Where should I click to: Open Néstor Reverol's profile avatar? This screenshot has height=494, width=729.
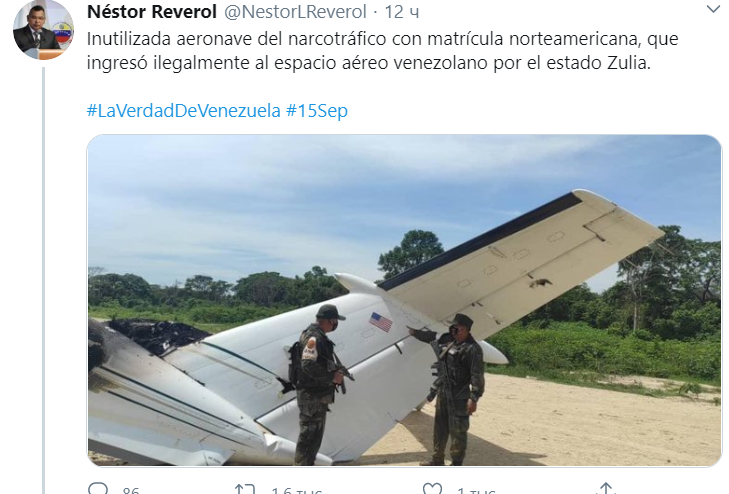pos(43,30)
